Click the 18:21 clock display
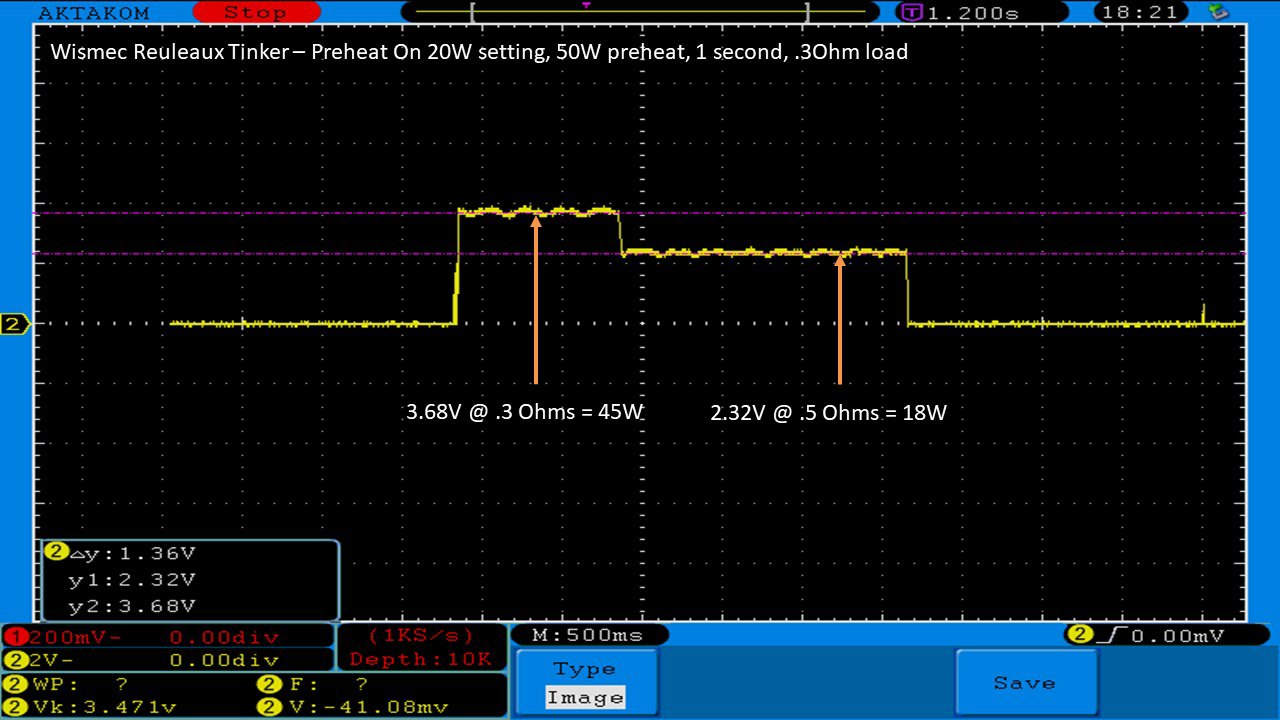1280x720 pixels. click(x=1144, y=13)
